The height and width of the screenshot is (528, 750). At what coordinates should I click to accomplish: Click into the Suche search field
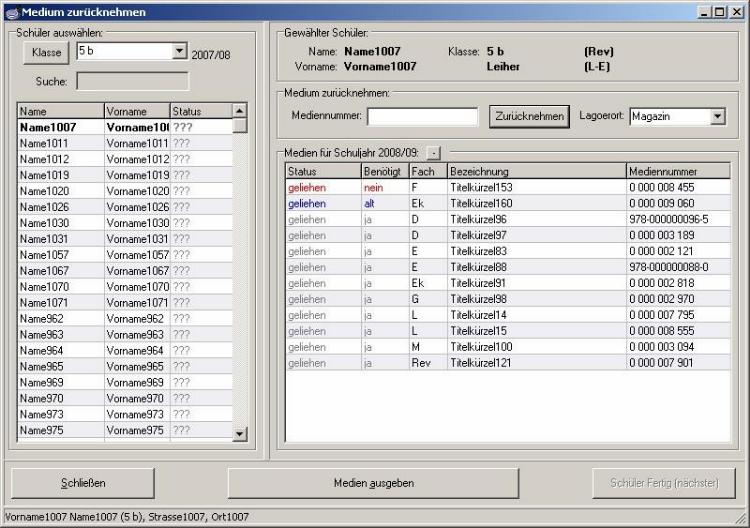click(132, 81)
